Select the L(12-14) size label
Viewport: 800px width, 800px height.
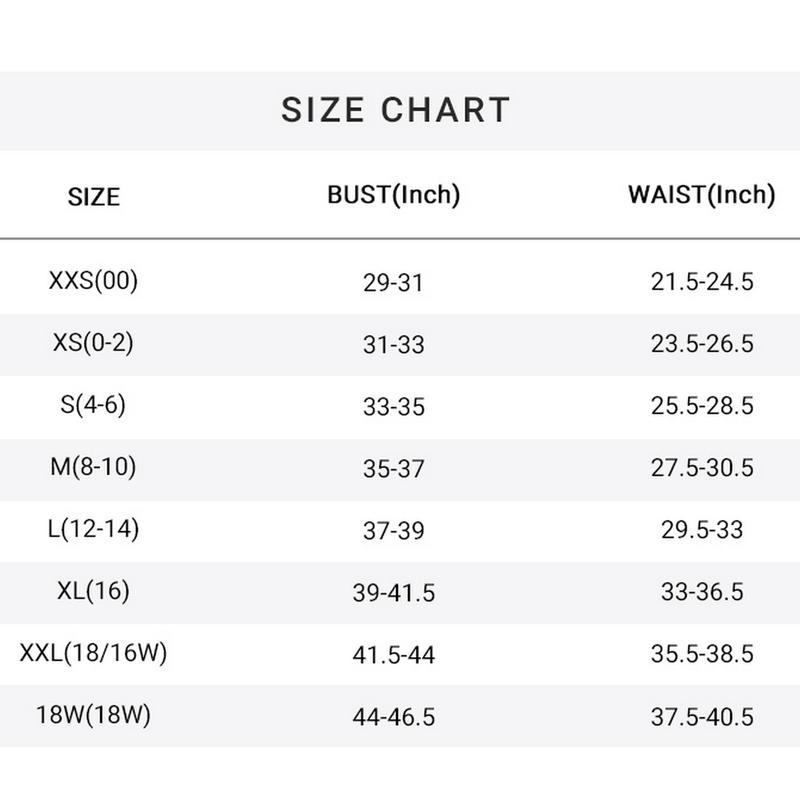click(93, 529)
